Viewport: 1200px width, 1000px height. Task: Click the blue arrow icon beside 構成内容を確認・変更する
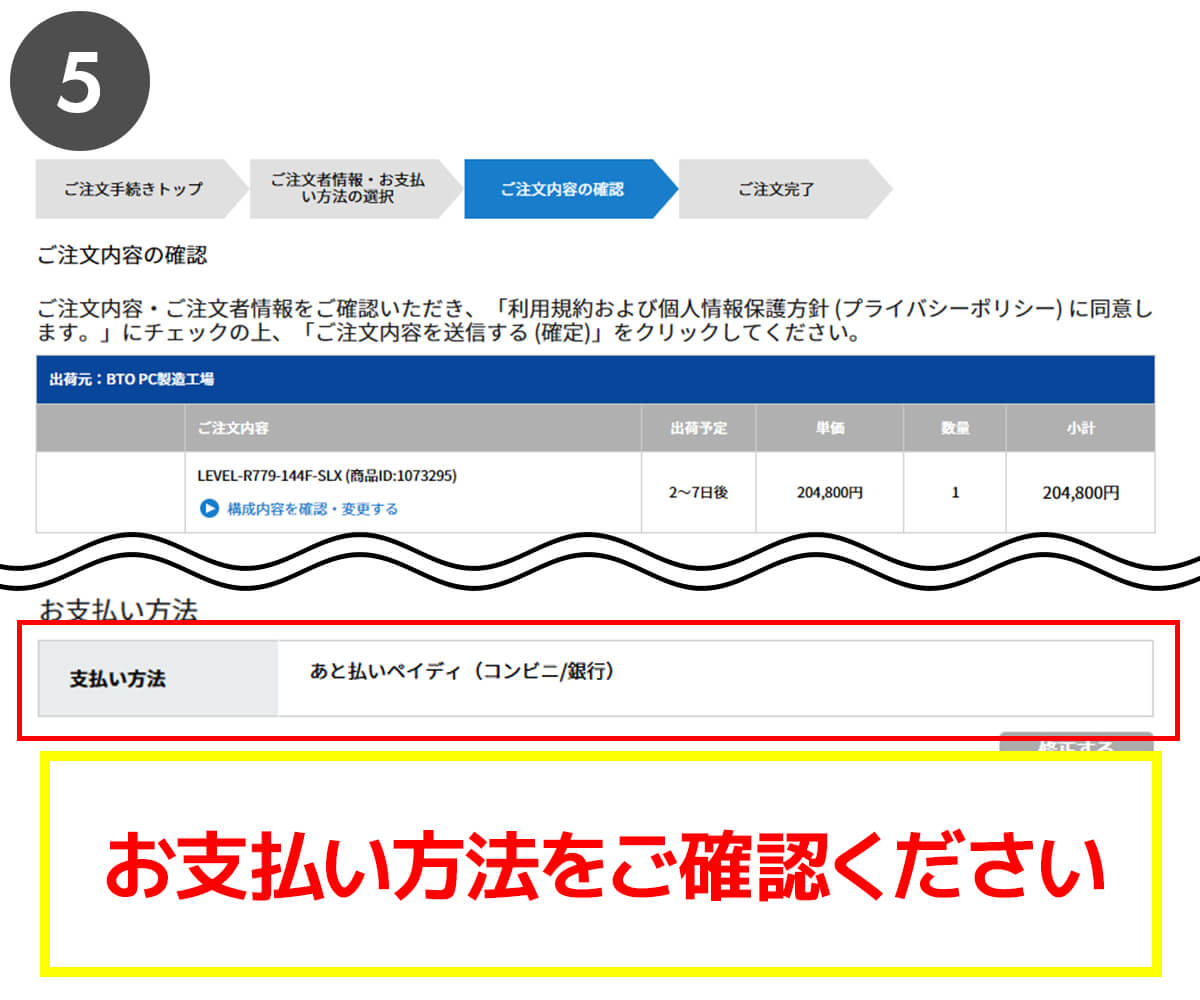tap(209, 508)
